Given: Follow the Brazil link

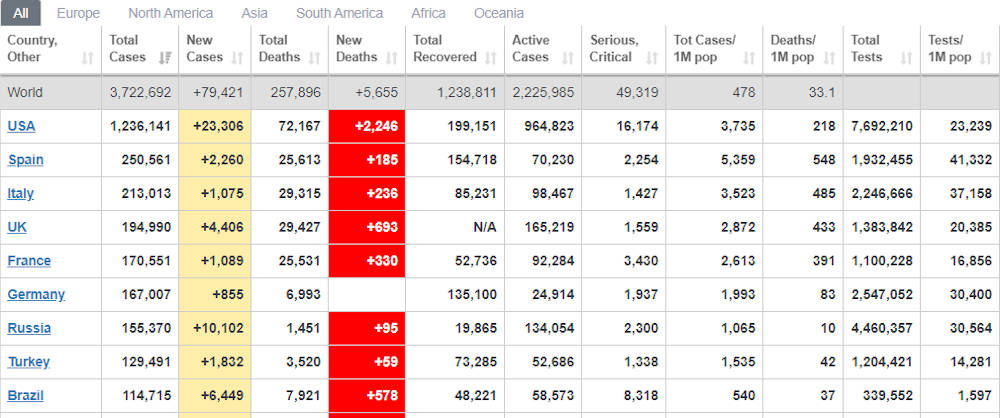Looking at the screenshot, I should (25, 395).
